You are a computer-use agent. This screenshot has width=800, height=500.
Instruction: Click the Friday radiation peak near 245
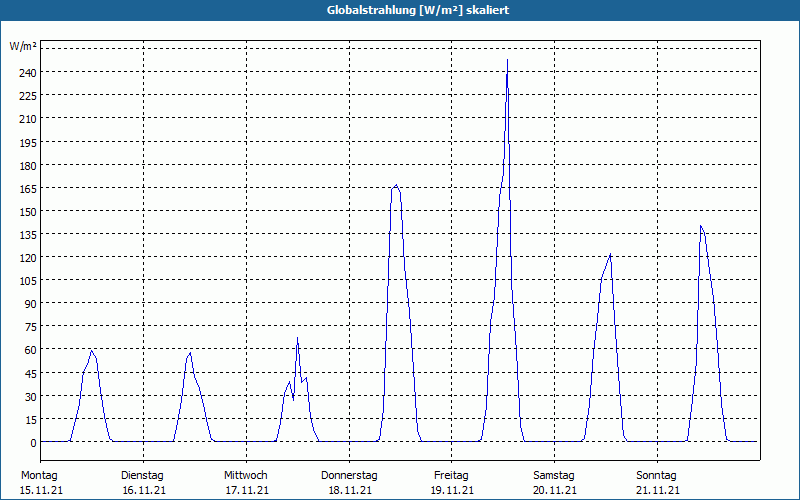(x=507, y=60)
